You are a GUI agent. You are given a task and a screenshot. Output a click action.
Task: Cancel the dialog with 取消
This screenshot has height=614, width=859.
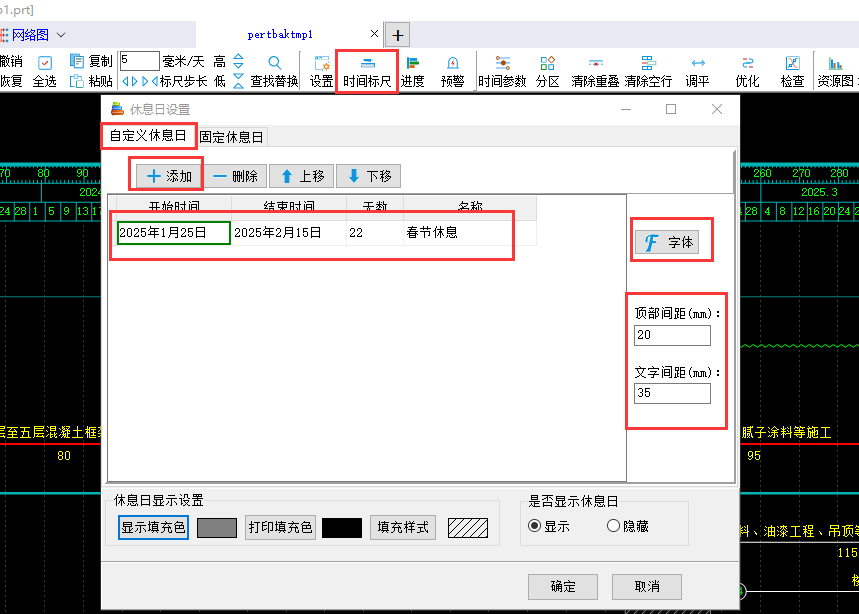(647, 587)
